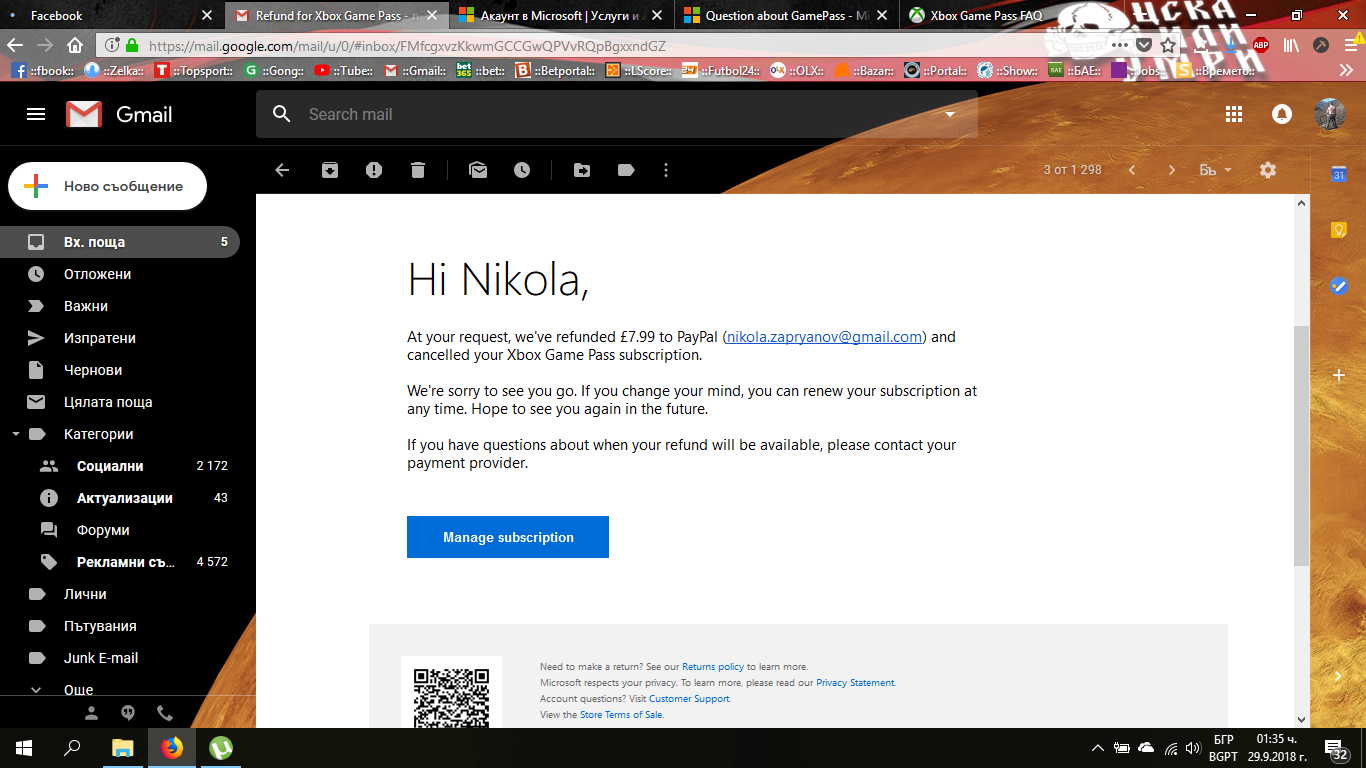Image resolution: width=1366 pixels, height=768 pixels.
Task: Open Google apps grid
Action: click(1233, 114)
